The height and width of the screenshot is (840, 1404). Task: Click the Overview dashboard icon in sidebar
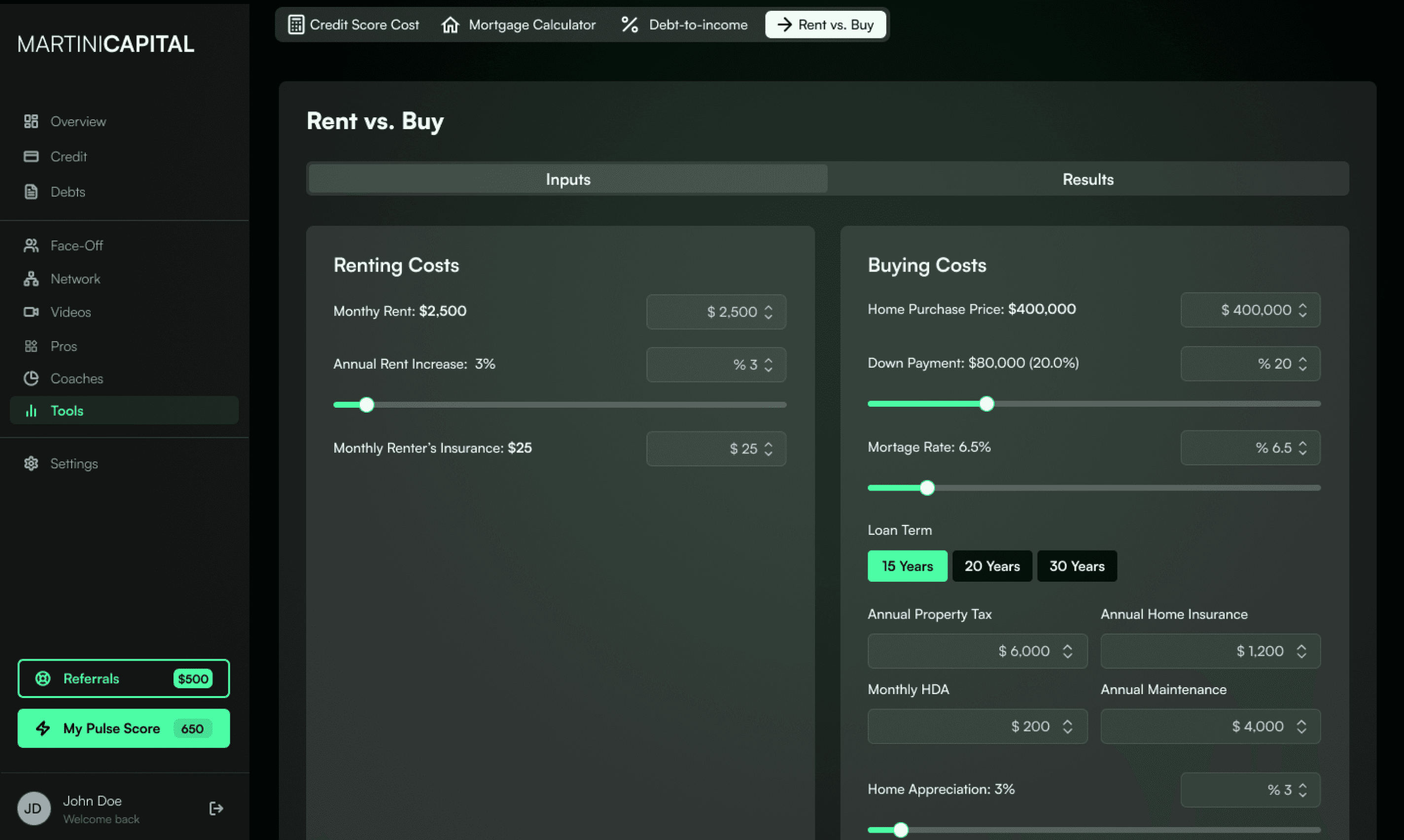click(31, 121)
